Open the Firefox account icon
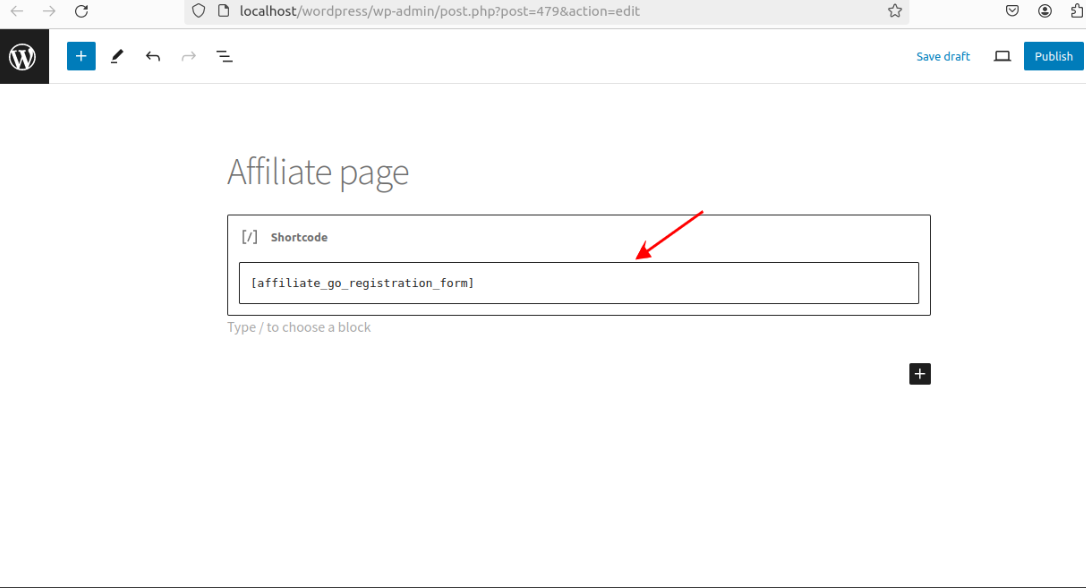Viewport: 1086px width, 588px height. point(1045,11)
